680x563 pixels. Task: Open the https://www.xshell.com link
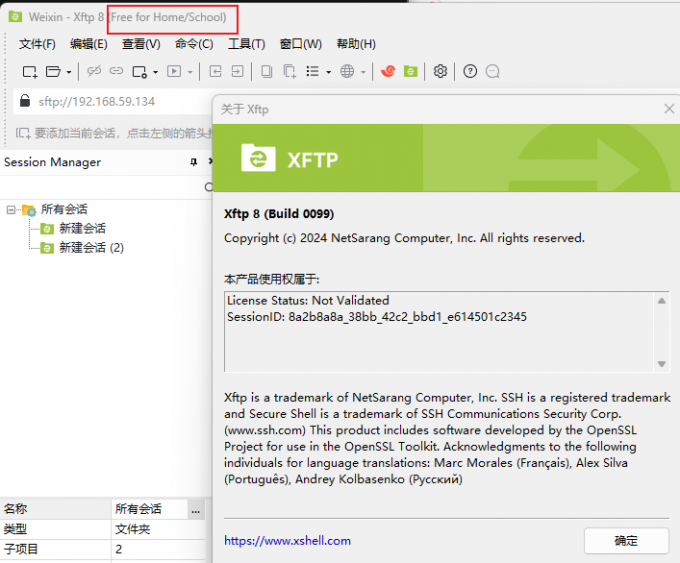pyautogui.click(x=287, y=541)
